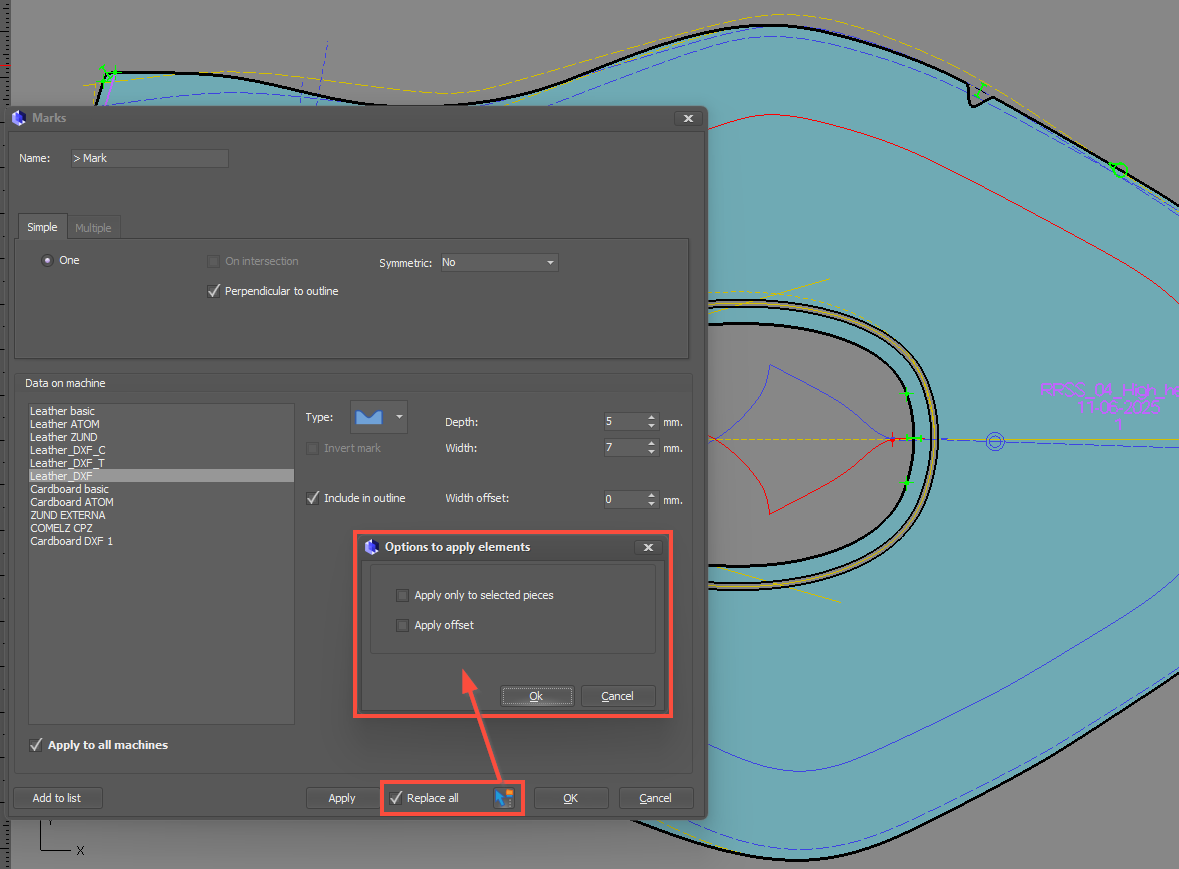The image size is (1179, 869).
Task: Click the Add to list button
Action: (57, 798)
